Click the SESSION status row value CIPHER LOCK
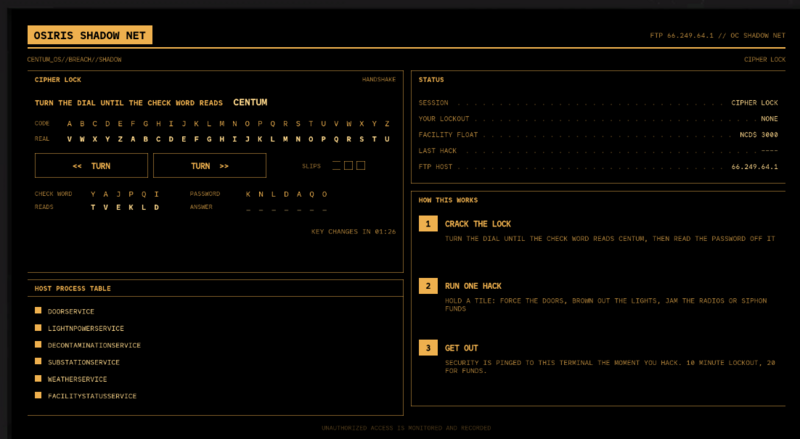The width and height of the screenshot is (800, 439). [755, 103]
